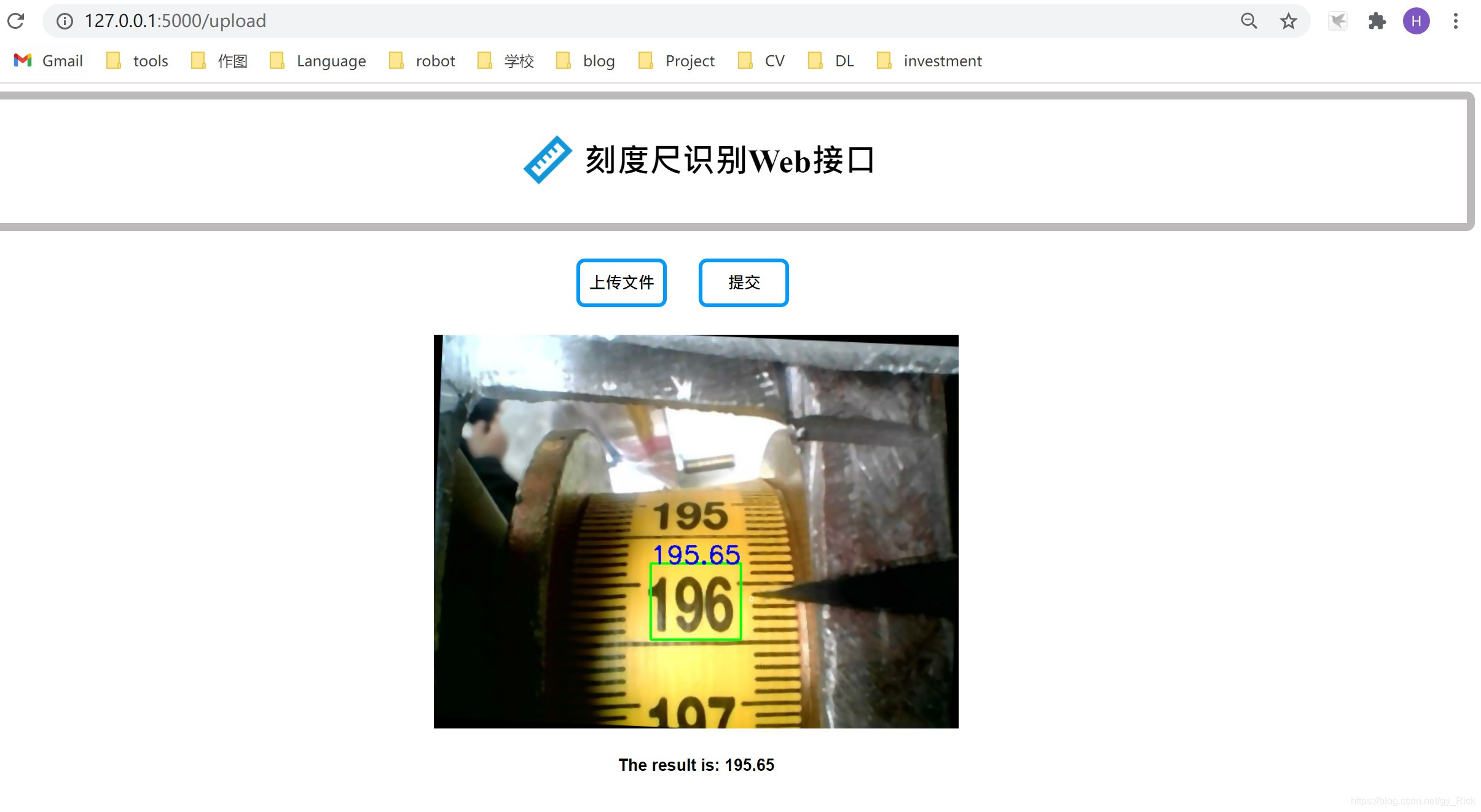Click the blog bookmark folder
Image resolution: width=1481 pixels, height=812 pixels.
(x=598, y=60)
